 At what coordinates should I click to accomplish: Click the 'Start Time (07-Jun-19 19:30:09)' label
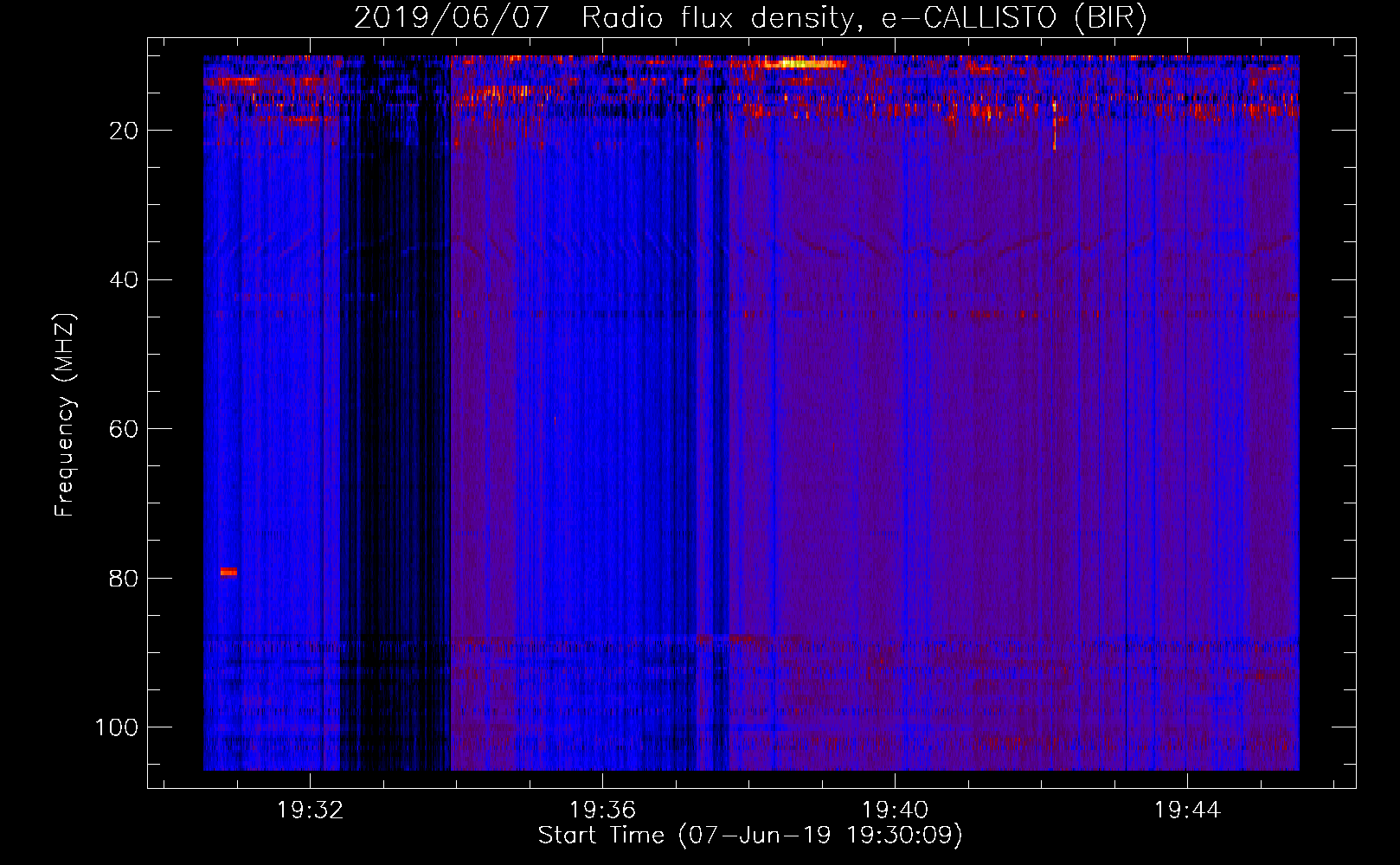pyautogui.click(x=750, y=835)
